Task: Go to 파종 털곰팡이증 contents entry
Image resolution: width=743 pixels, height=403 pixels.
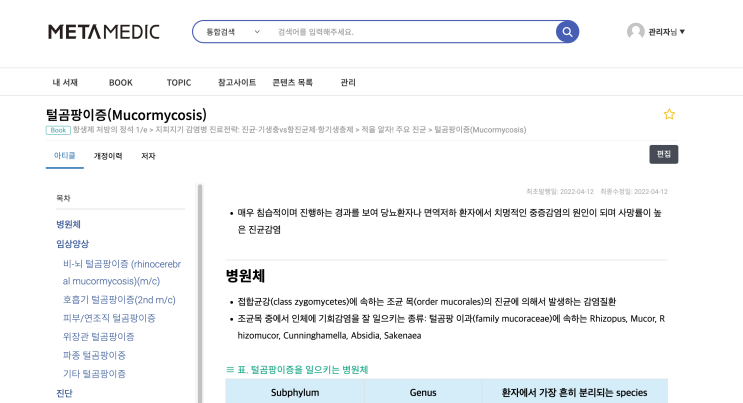Action: click(94, 355)
